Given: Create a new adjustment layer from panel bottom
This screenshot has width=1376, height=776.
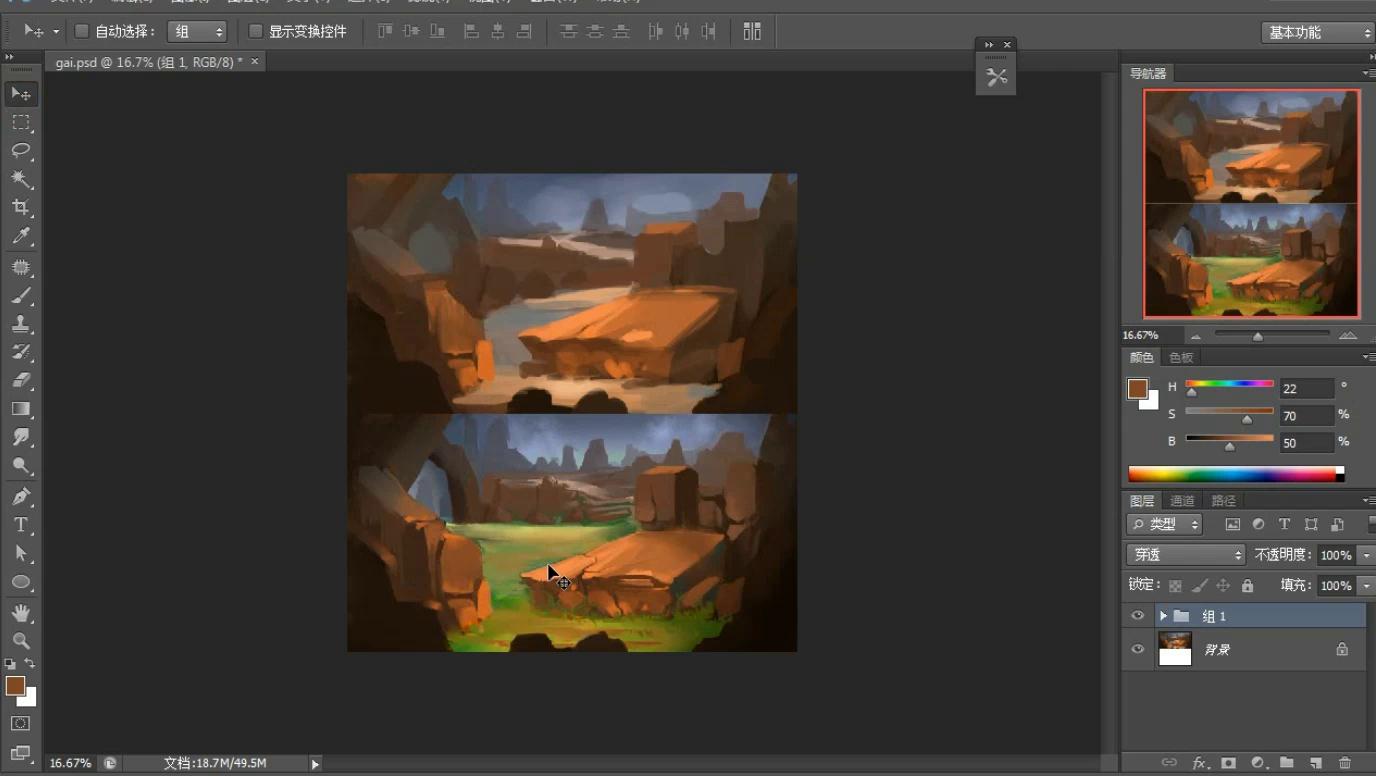Looking at the screenshot, I should click(1258, 763).
